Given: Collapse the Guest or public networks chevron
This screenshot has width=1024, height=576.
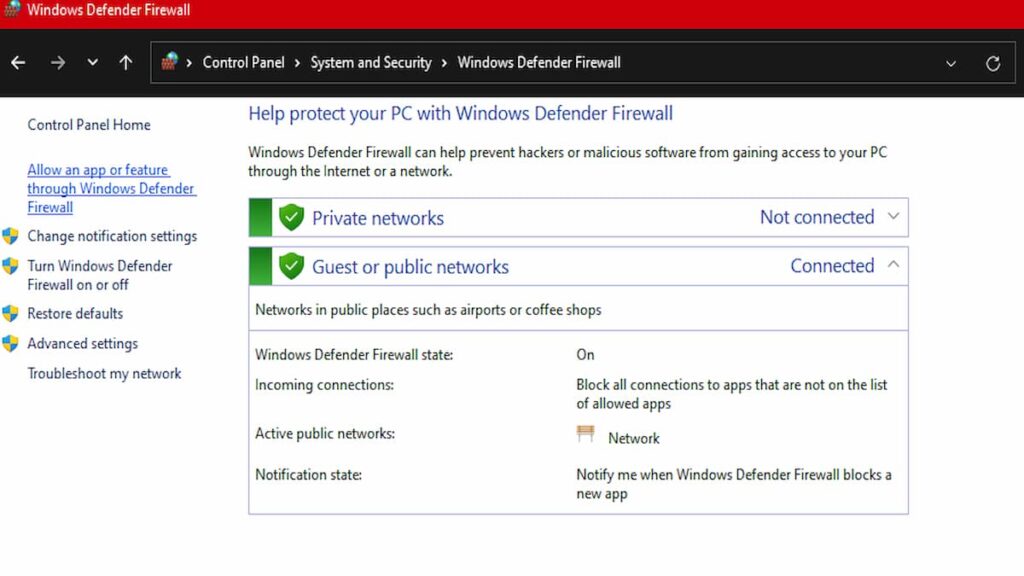Looking at the screenshot, I should tap(893, 264).
